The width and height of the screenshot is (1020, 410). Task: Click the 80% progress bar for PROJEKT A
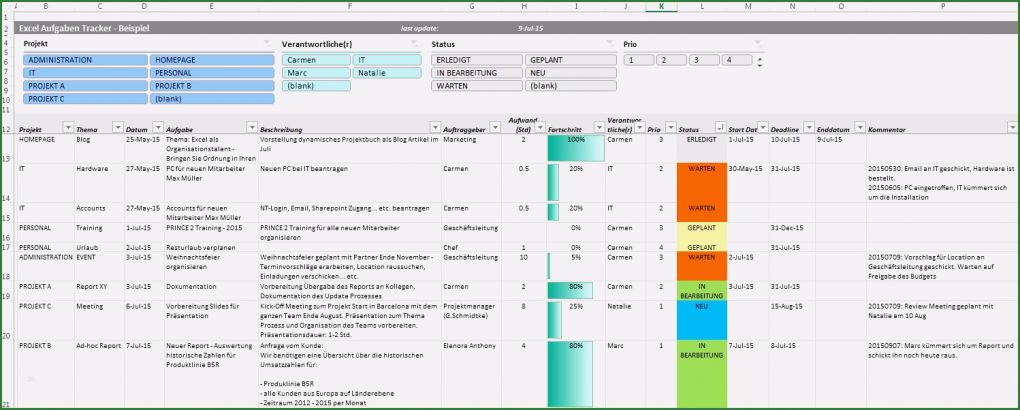click(x=570, y=290)
